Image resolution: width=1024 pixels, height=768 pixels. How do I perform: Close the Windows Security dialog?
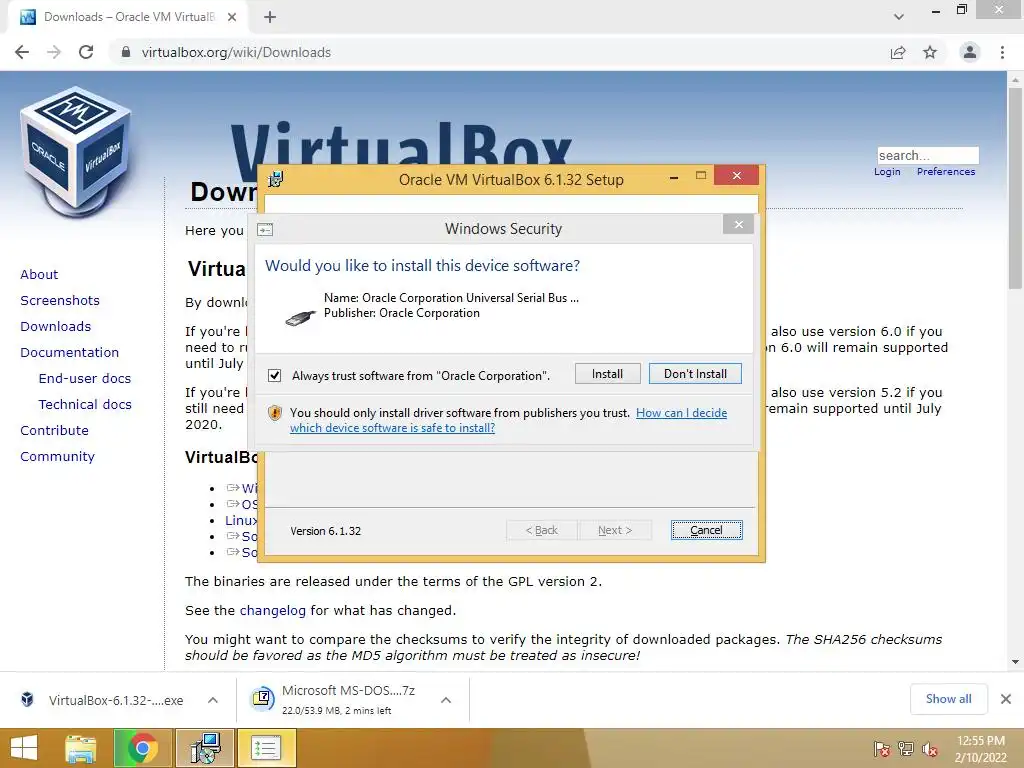tap(739, 225)
